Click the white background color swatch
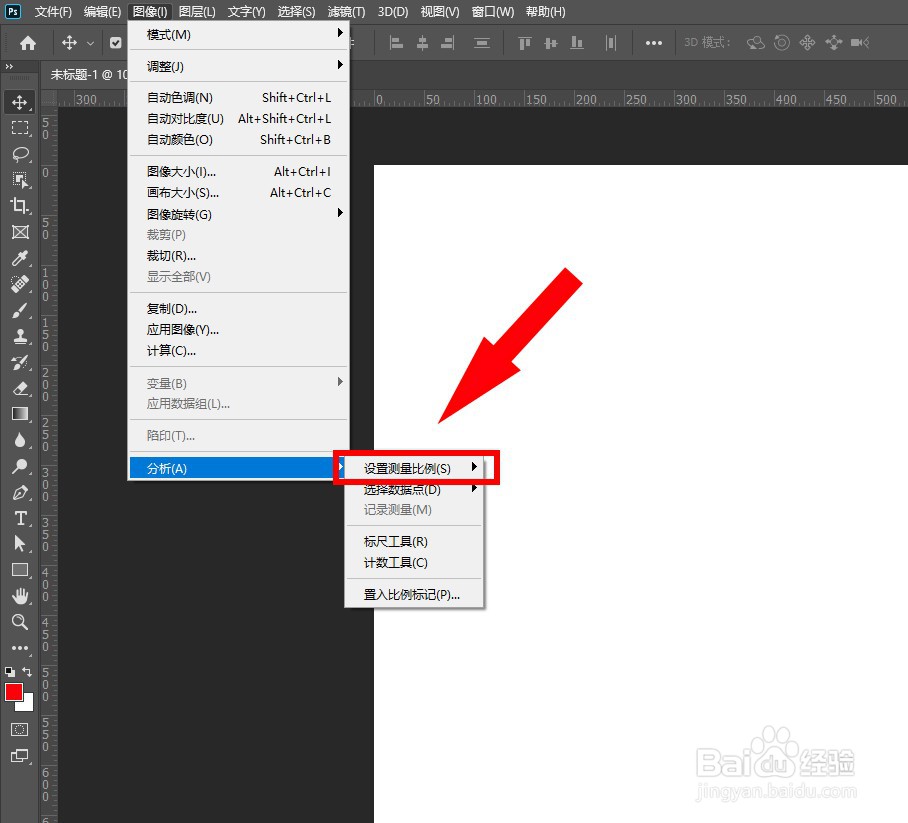Image resolution: width=908 pixels, height=823 pixels. (x=27, y=704)
